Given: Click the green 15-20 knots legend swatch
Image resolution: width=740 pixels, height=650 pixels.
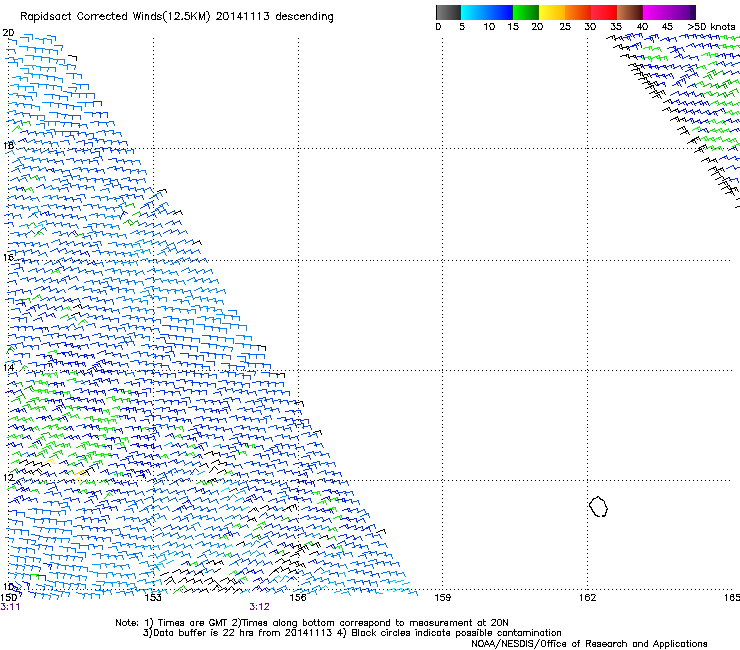Looking at the screenshot, I should [526, 12].
